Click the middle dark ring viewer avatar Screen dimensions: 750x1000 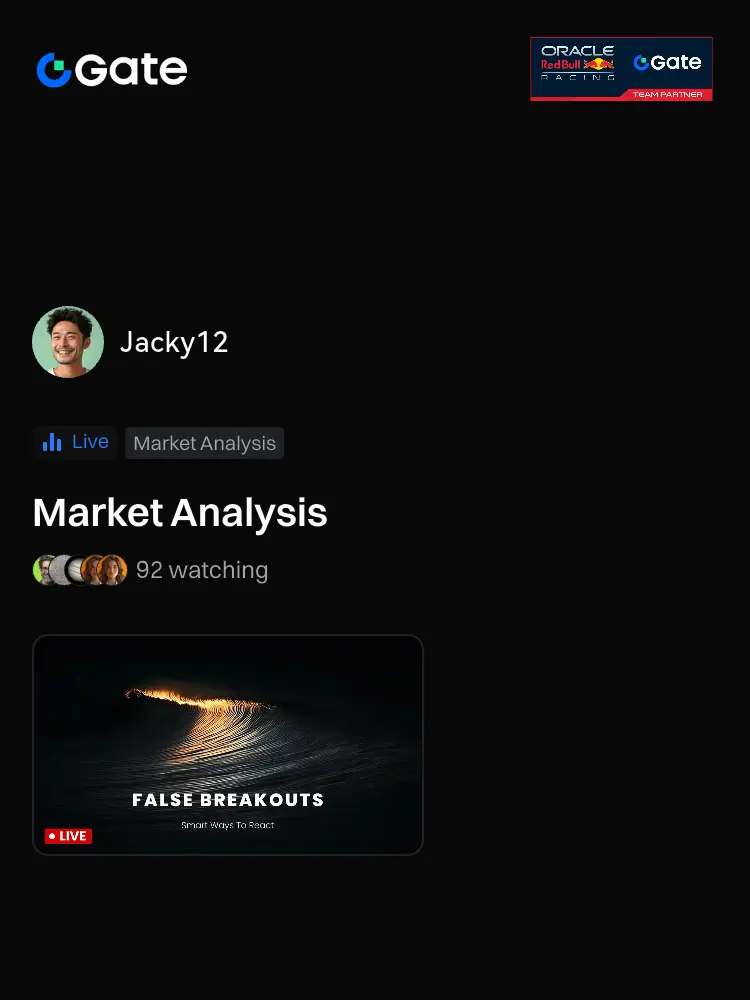(x=77, y=570)
